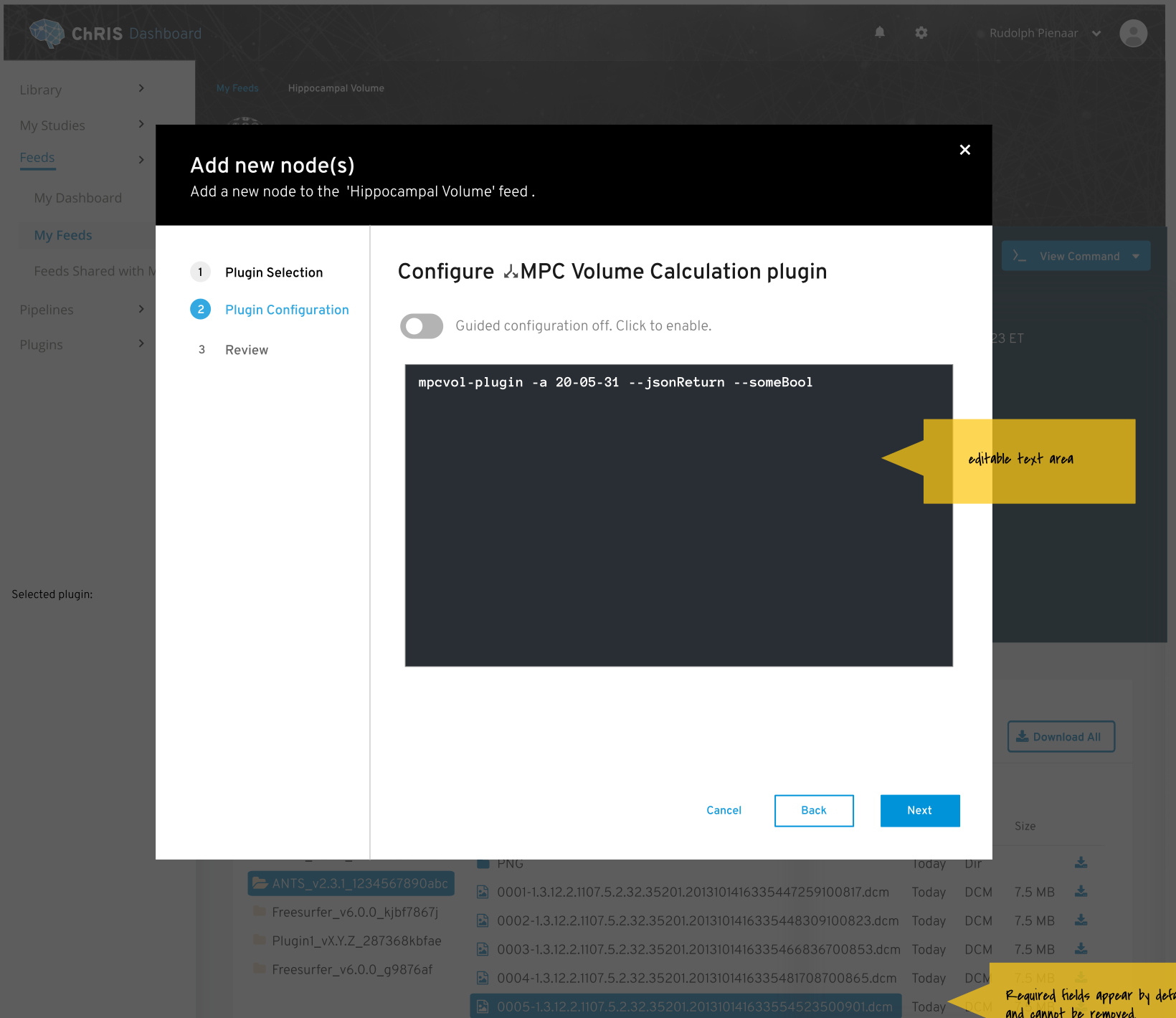Close the Add new node dialog
Screen dimensions: 1176x1018
tap(965, 150)
